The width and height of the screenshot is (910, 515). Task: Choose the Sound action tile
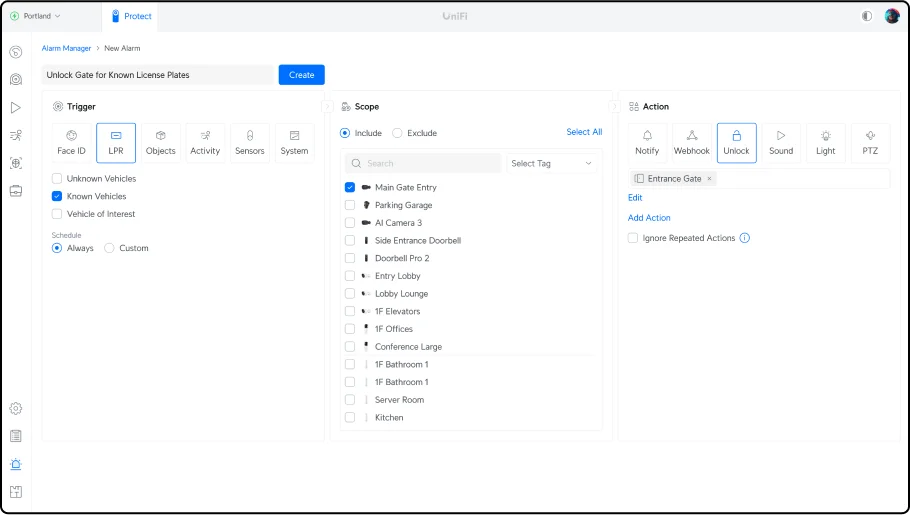coord(781,143)
